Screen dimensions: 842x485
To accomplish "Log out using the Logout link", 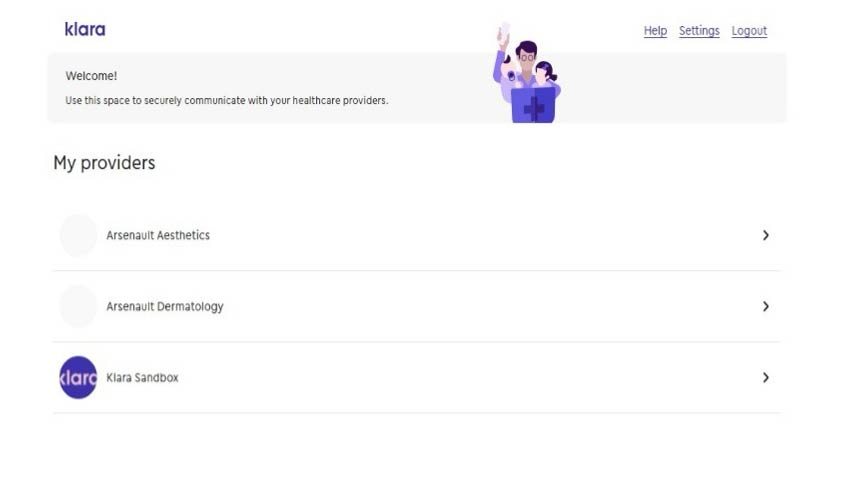I will (749, 31).
